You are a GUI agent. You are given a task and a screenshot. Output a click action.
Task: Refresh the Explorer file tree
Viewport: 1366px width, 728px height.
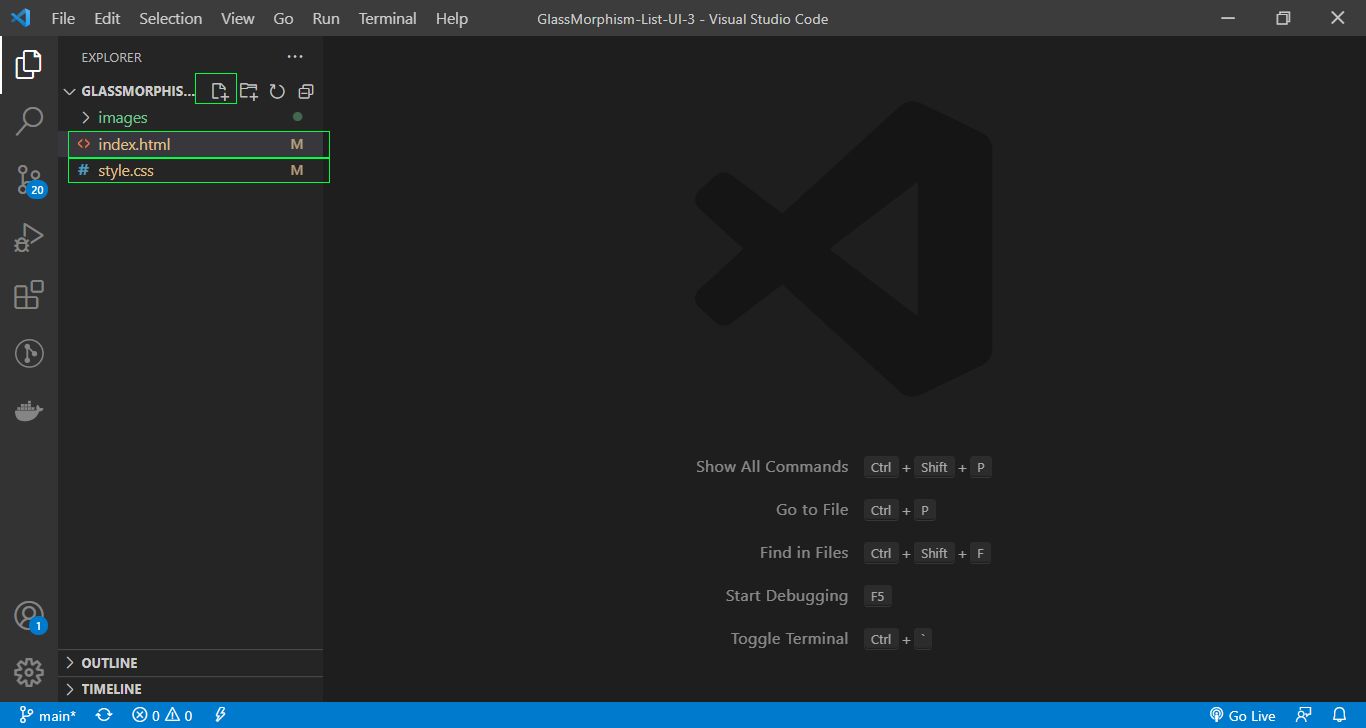[x=277, y=91]
